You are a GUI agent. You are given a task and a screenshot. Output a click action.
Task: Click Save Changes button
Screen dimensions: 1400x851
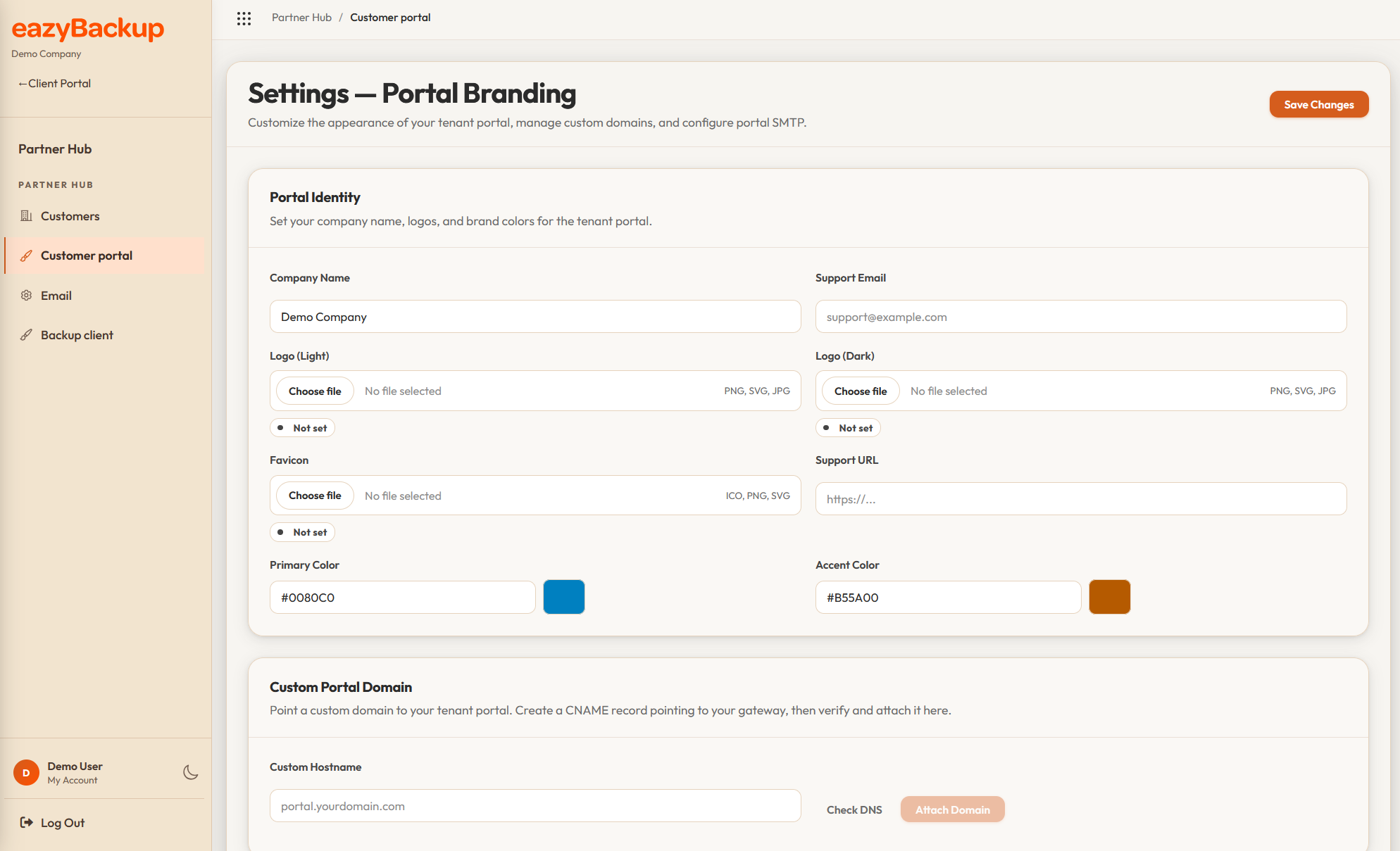(x=1319, y=104)
